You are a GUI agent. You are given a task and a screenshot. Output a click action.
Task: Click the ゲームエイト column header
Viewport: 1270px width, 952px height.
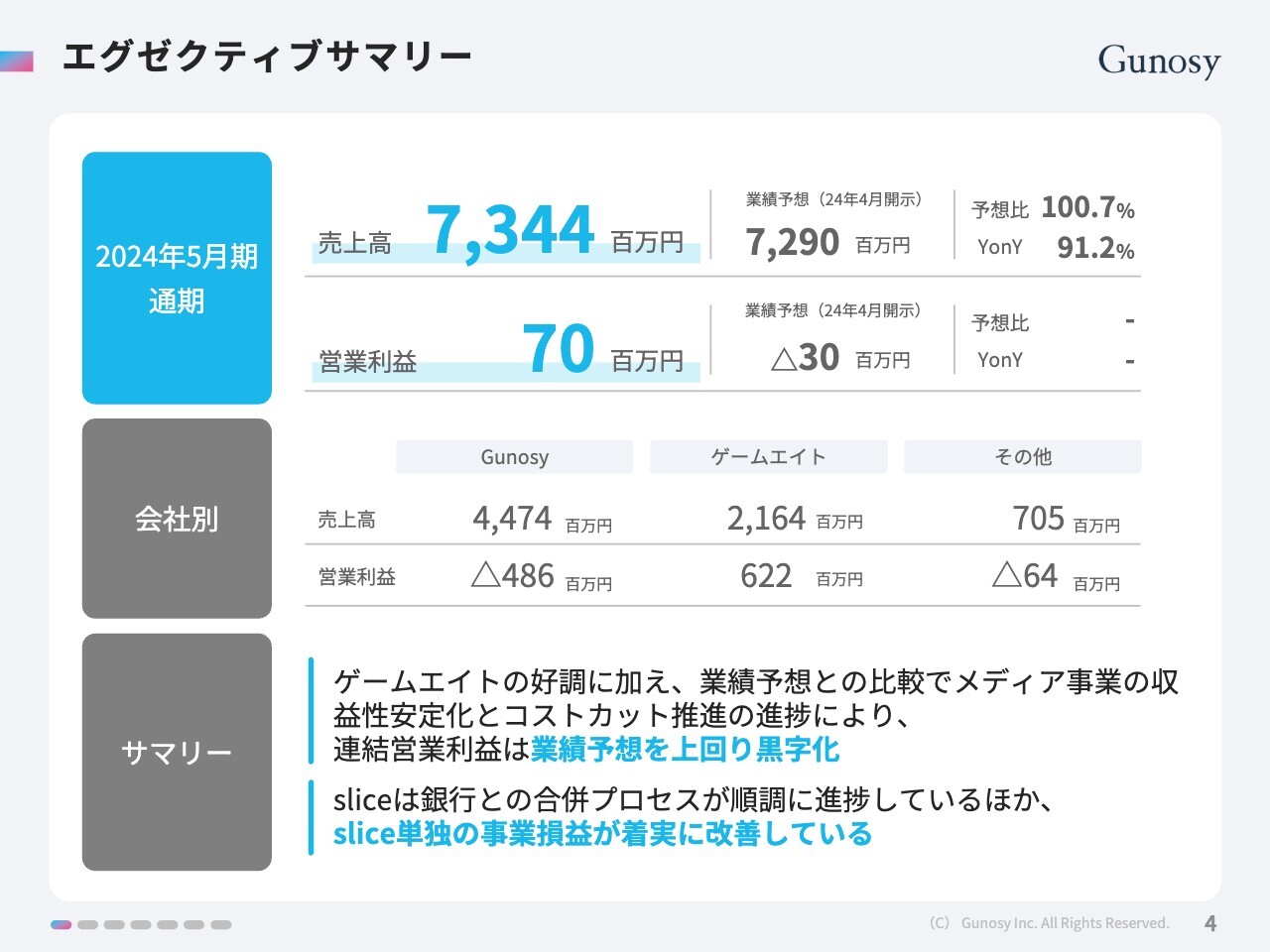[x=768, y=457]
